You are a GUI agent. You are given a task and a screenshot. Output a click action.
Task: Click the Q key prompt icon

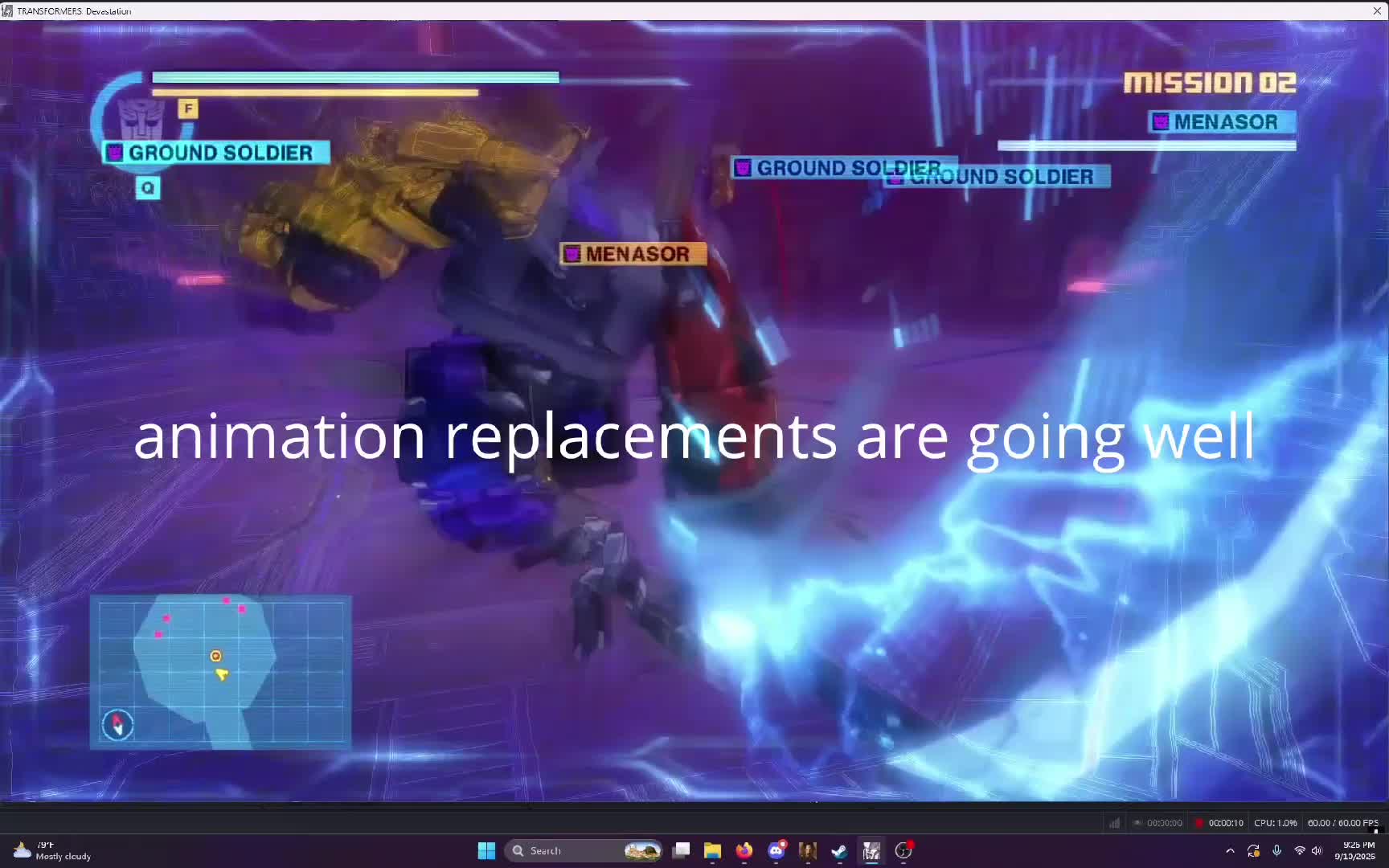(x=148, y=188)
